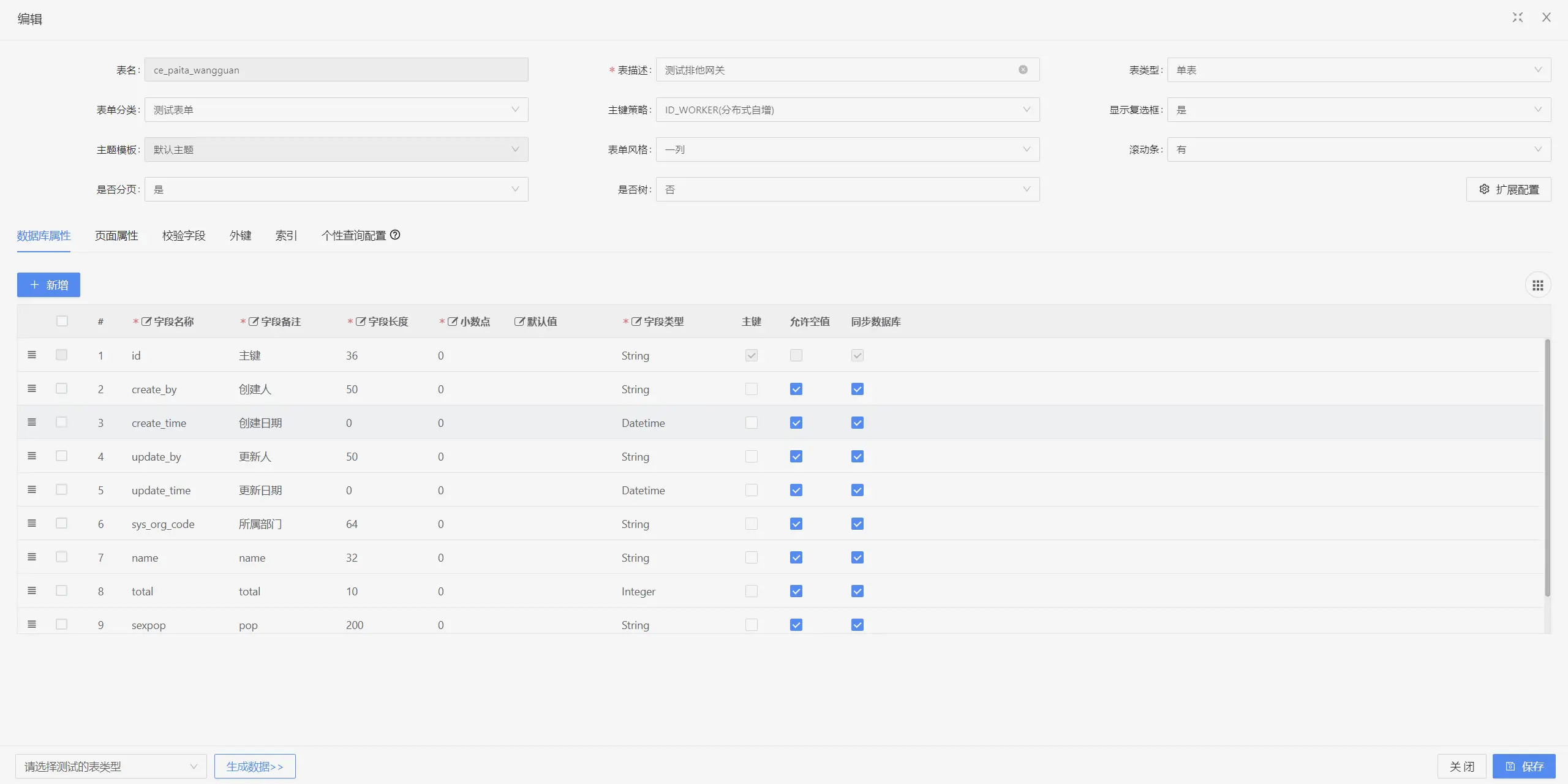Switch to the 页面属性 tab
1568x784 pixels.
[116, 236]
